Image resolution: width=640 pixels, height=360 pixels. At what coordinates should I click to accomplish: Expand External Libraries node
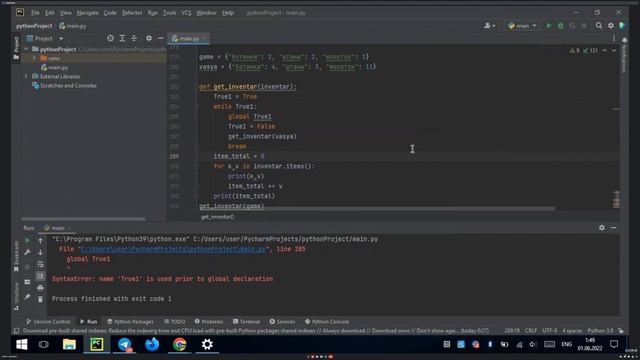[x=26, y=76]
